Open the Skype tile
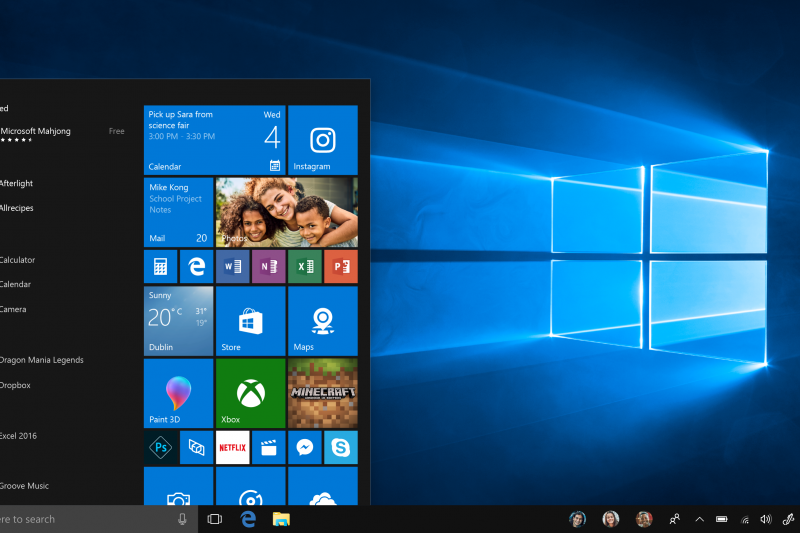The width and height of the screenshot is (800, 533). coord(341,447)
